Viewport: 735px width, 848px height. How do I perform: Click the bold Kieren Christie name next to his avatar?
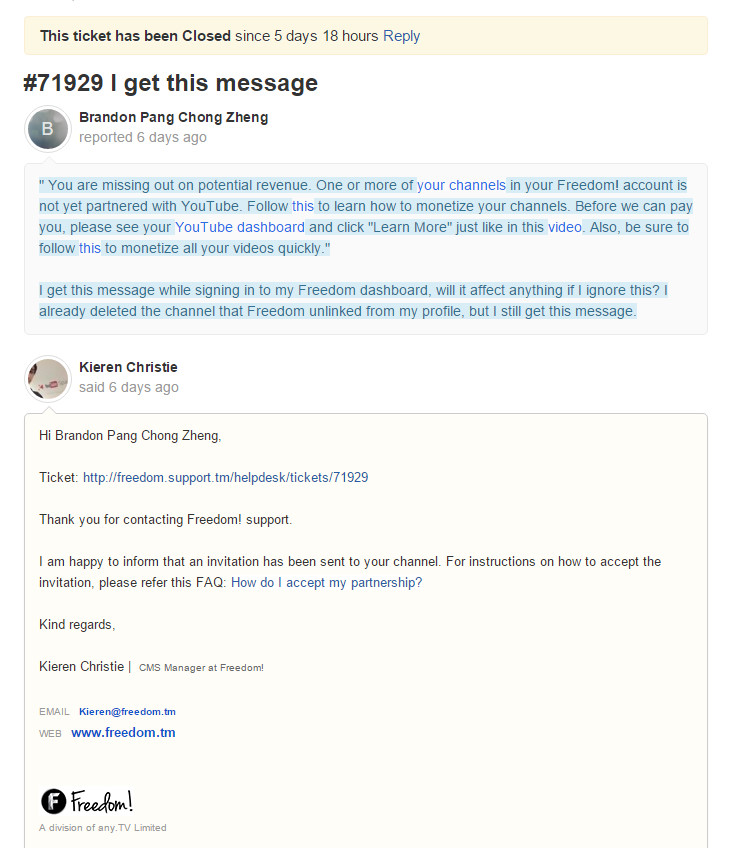click(128, 367)
